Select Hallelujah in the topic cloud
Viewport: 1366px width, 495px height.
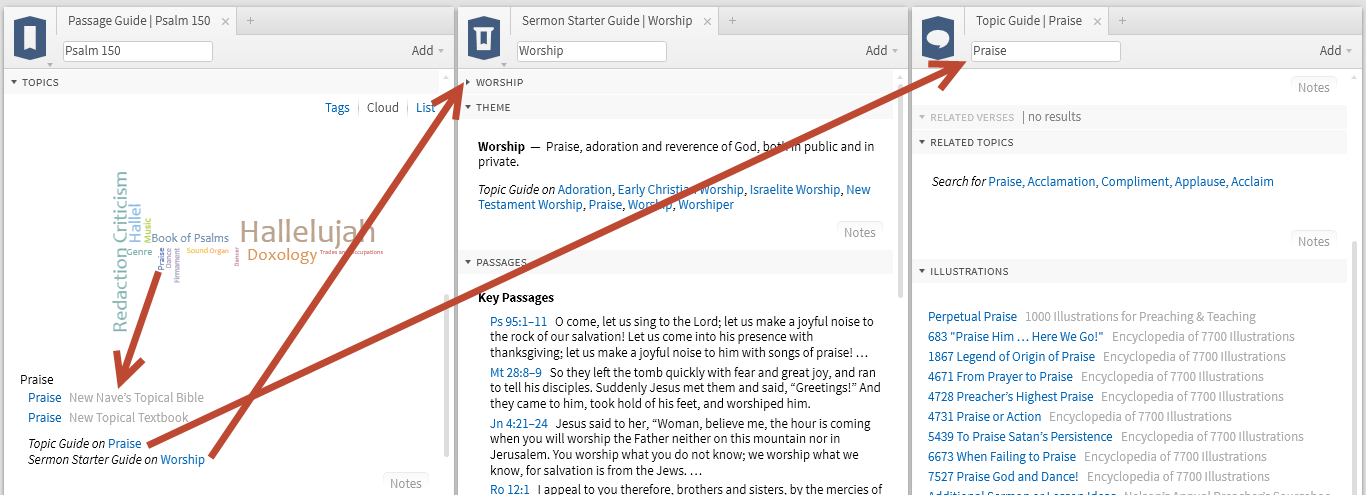[x=308, y=232]
